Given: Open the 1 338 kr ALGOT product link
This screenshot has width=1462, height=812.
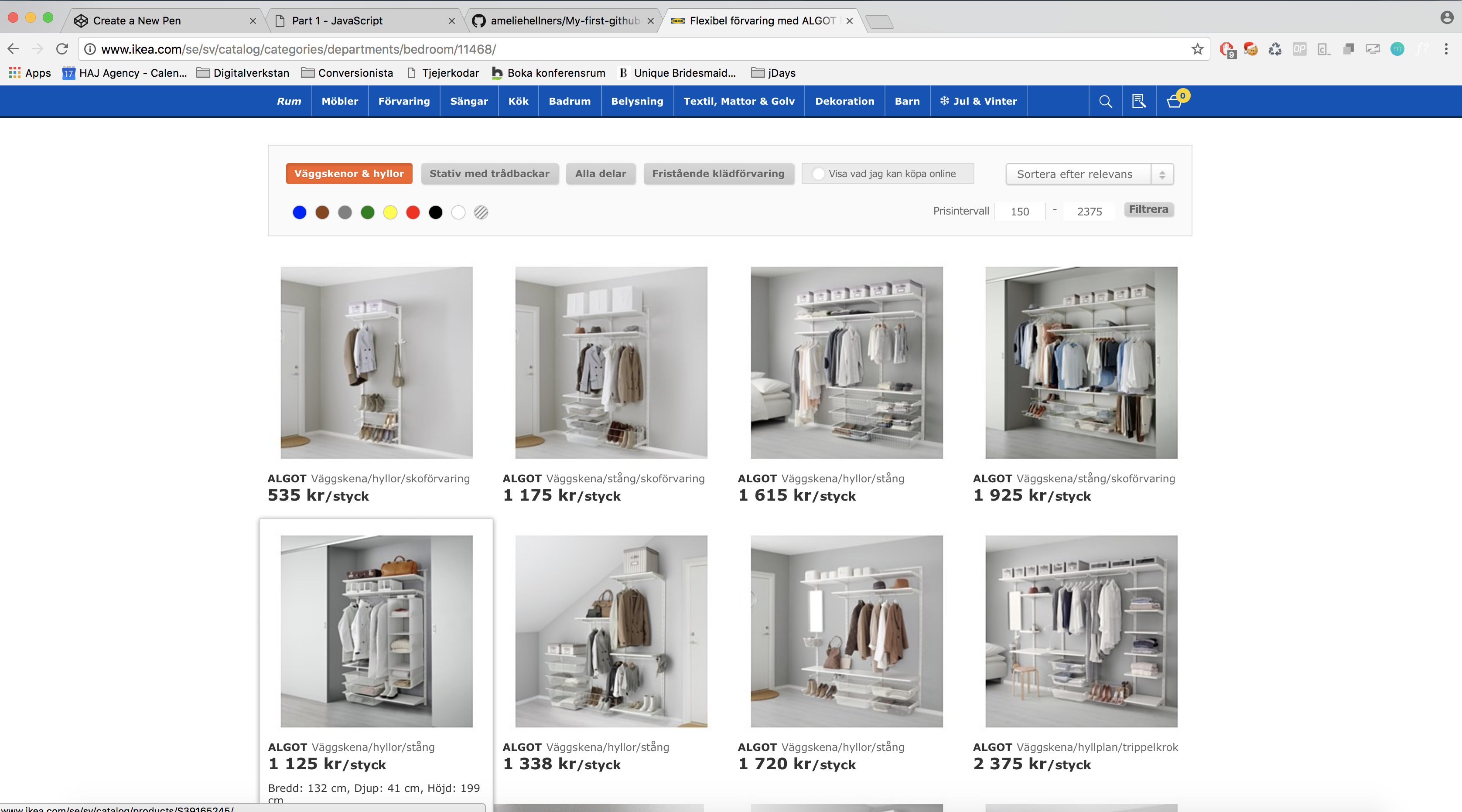Looking at the screenshot, I should [x=586, y=747].
